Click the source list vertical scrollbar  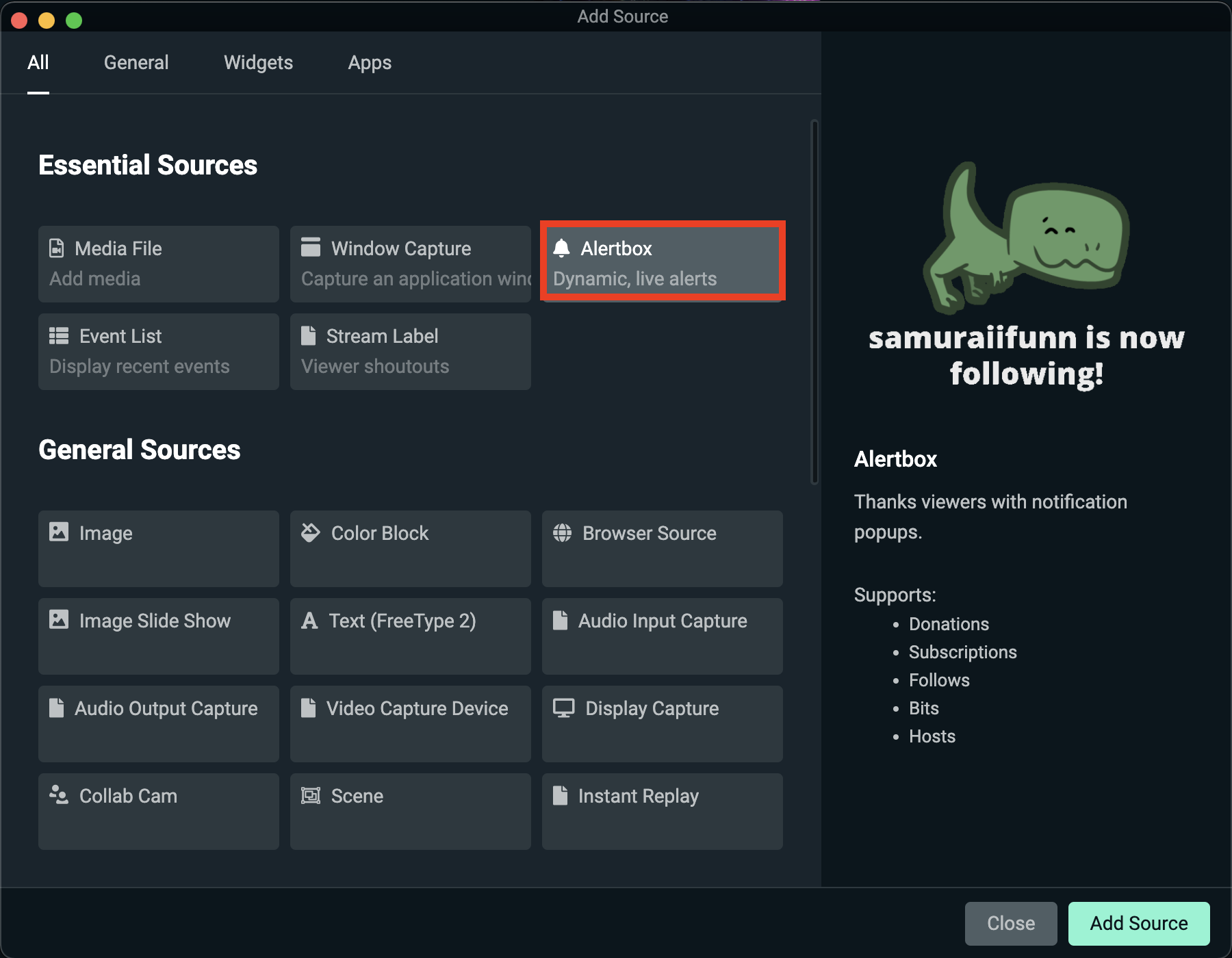[814, 301]
